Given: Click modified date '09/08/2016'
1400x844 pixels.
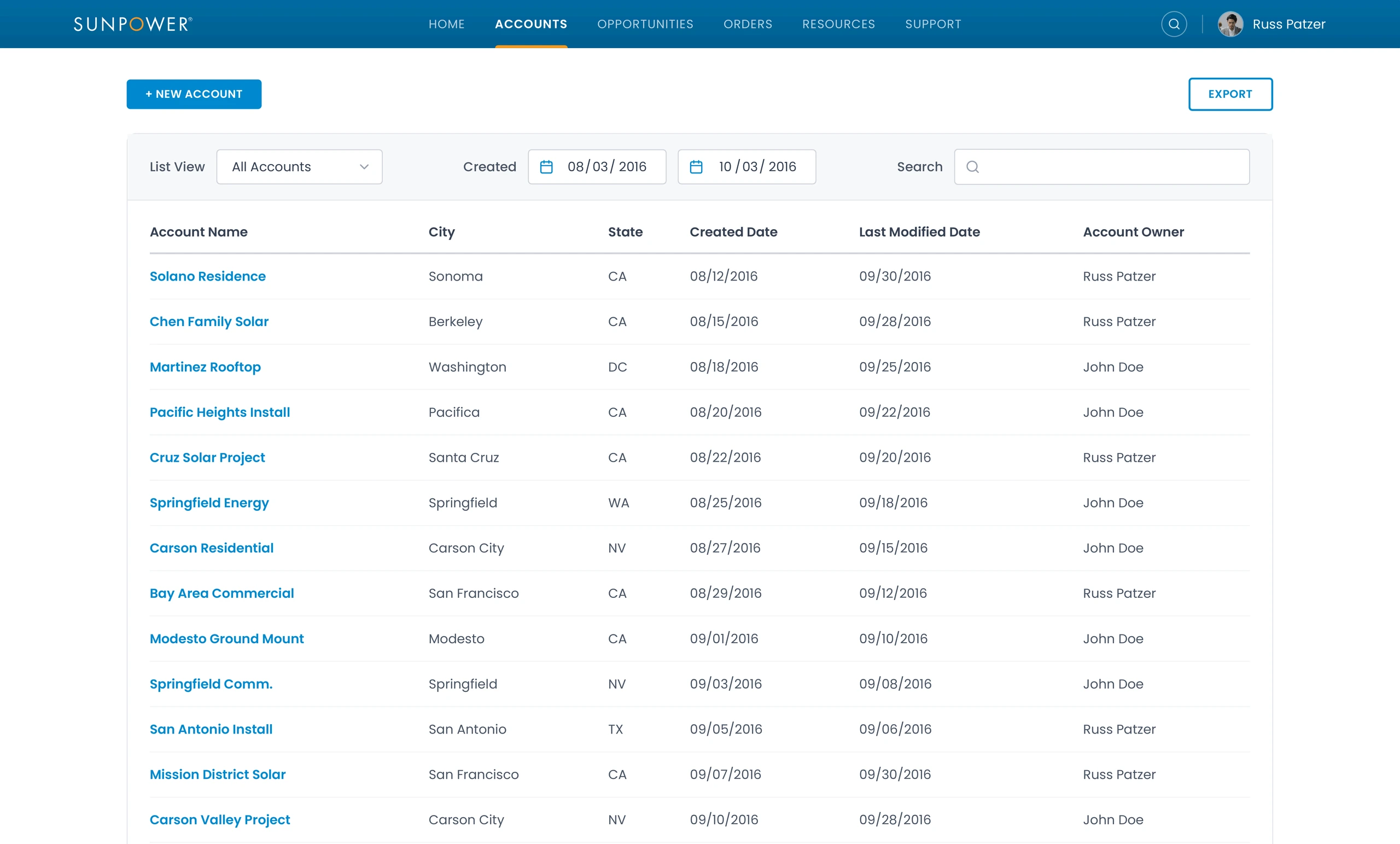Looking at the screenshot, I should [x=895, y=684].
